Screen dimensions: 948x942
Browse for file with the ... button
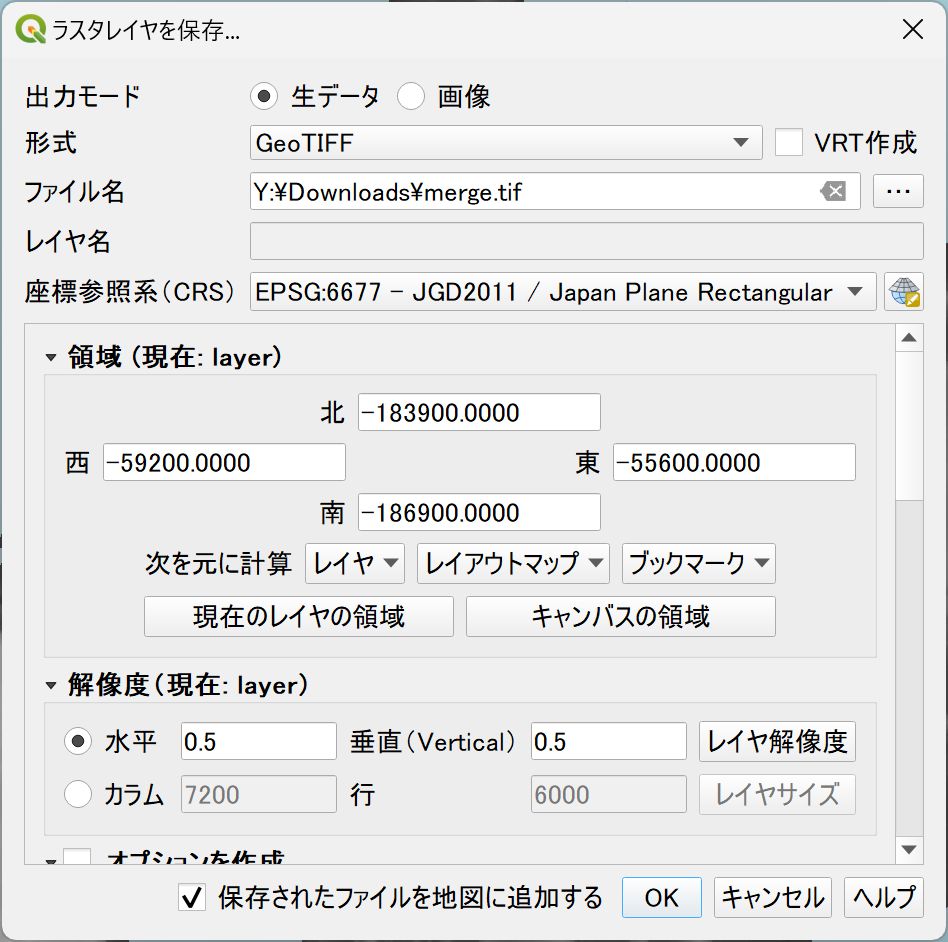pos(898,192)
